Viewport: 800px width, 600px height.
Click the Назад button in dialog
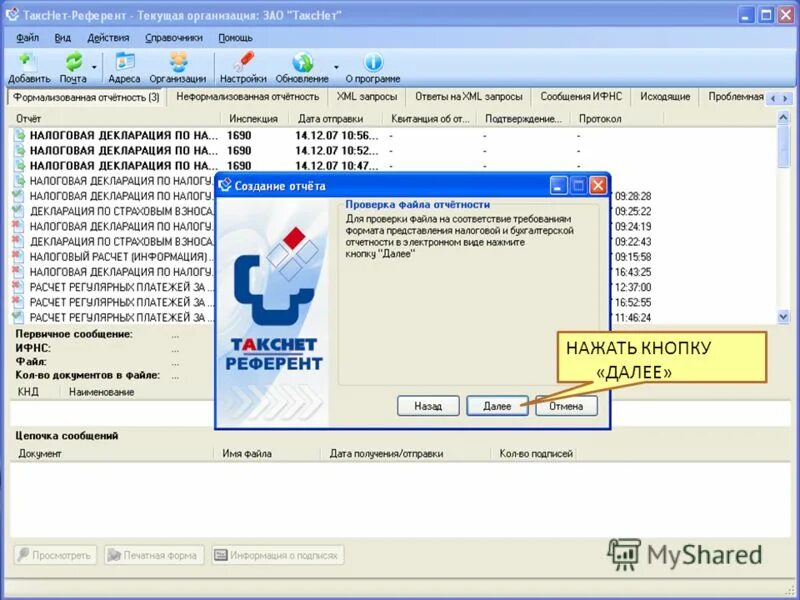428,406
